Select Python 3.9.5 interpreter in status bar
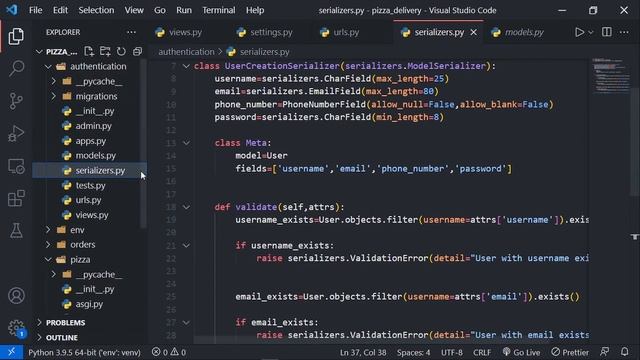Image resolution: width=640 pixels, height=360 pixels. [84, 352]
